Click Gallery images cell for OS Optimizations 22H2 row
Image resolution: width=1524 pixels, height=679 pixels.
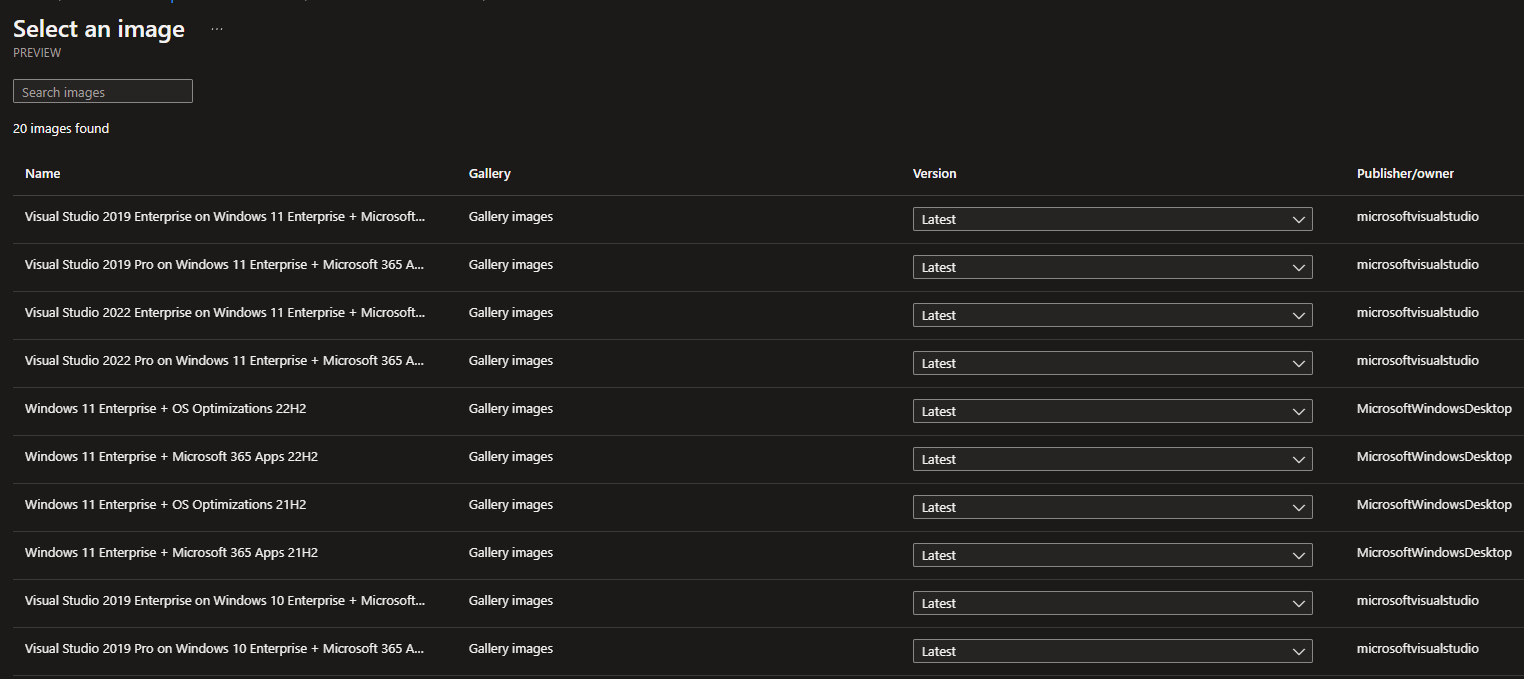(511, 408)
